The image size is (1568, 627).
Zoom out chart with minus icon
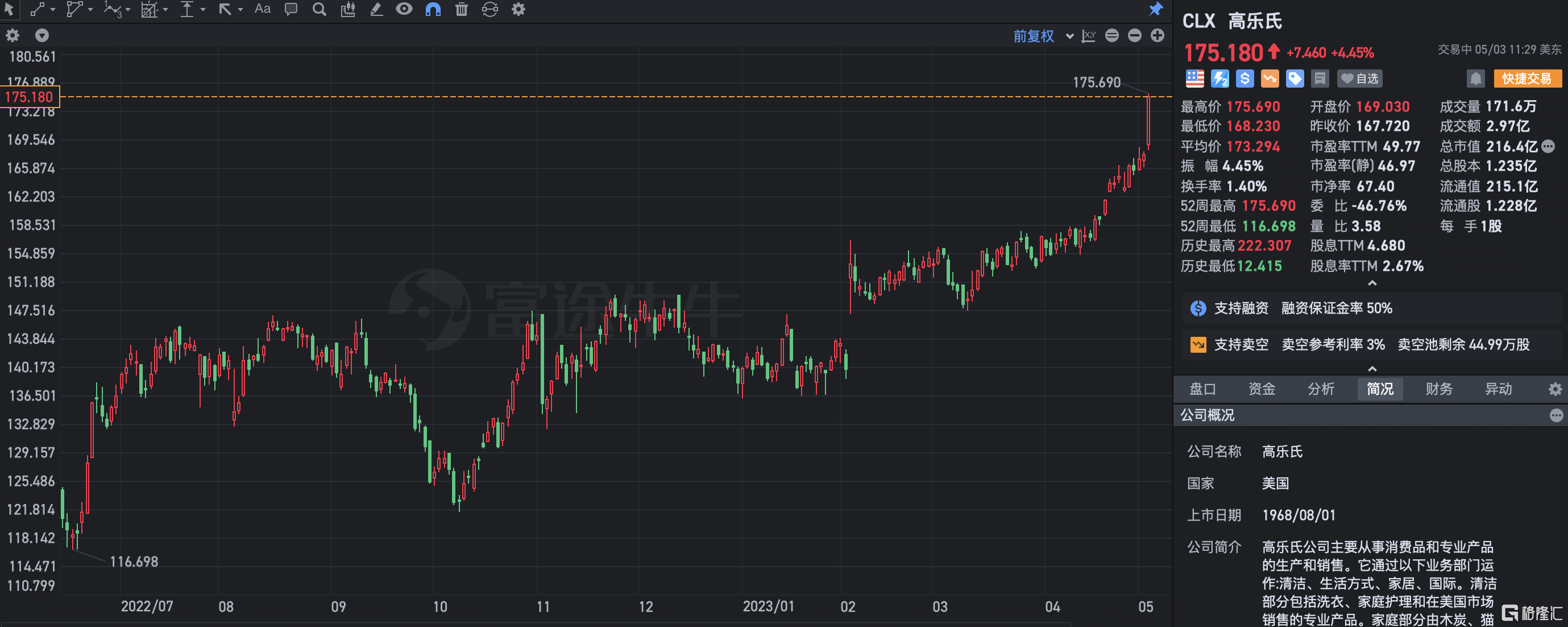[x=1134, y=36]
